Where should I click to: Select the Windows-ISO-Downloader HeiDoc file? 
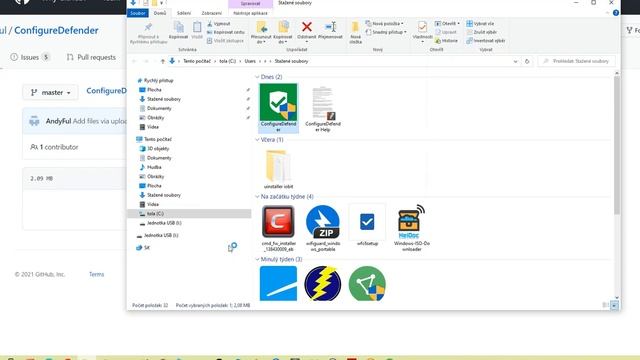pos(412,228)
